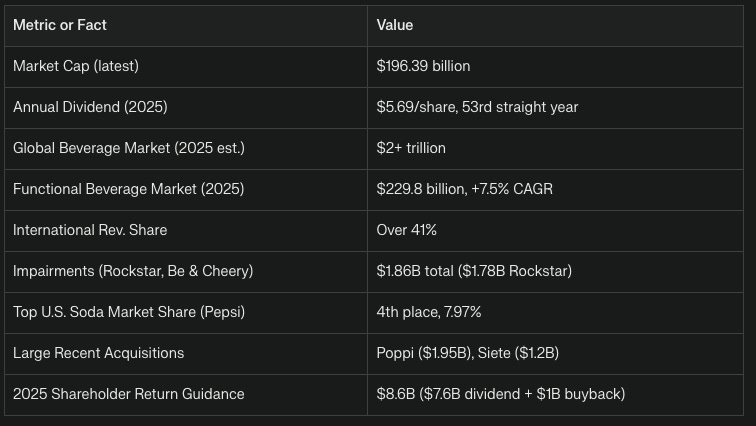Select 'Large Recent Acquisitions' row label
This screenshot has height=426, width=756.
click(x=98, y=353)
